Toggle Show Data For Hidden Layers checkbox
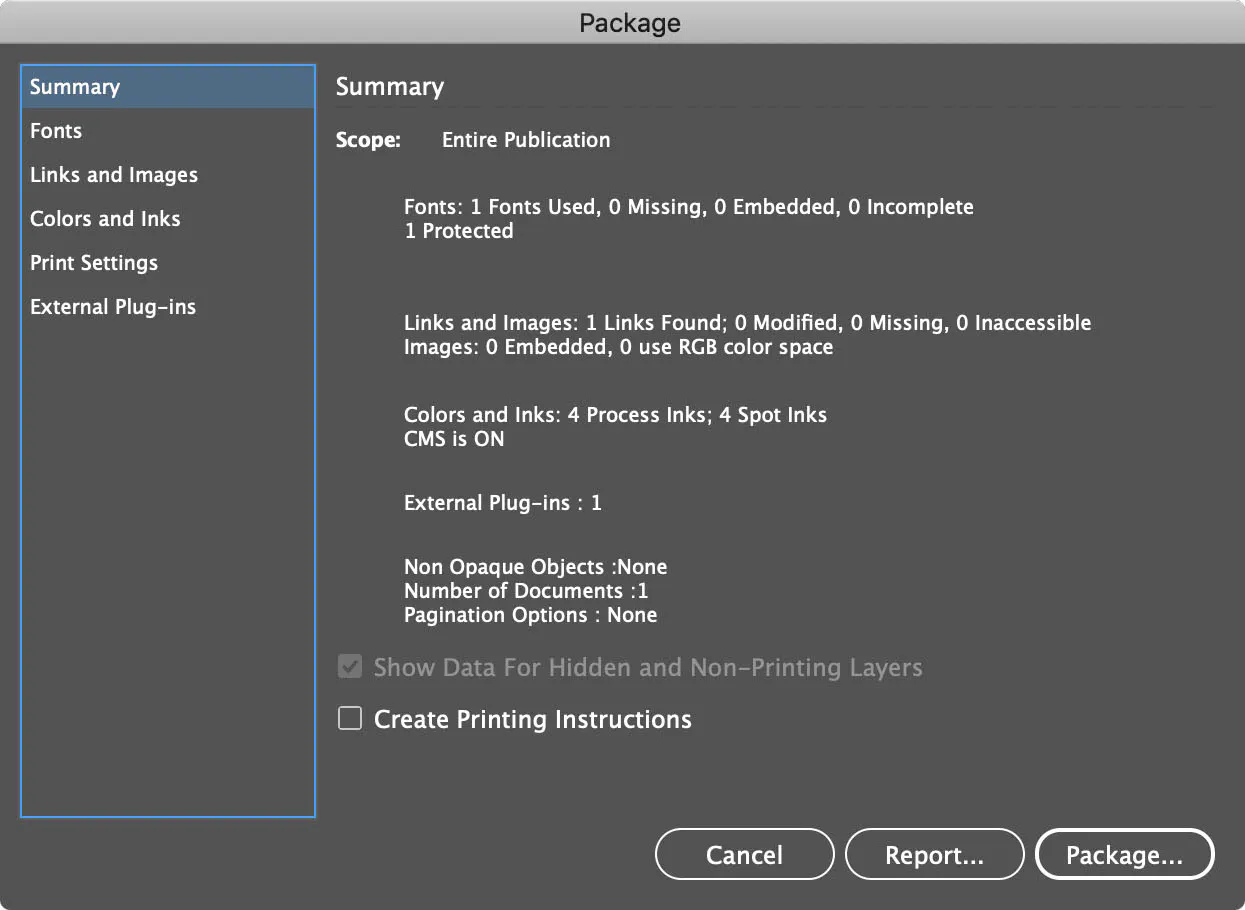Viewport: 1245px width, 910px height. (x=350, y=667)
